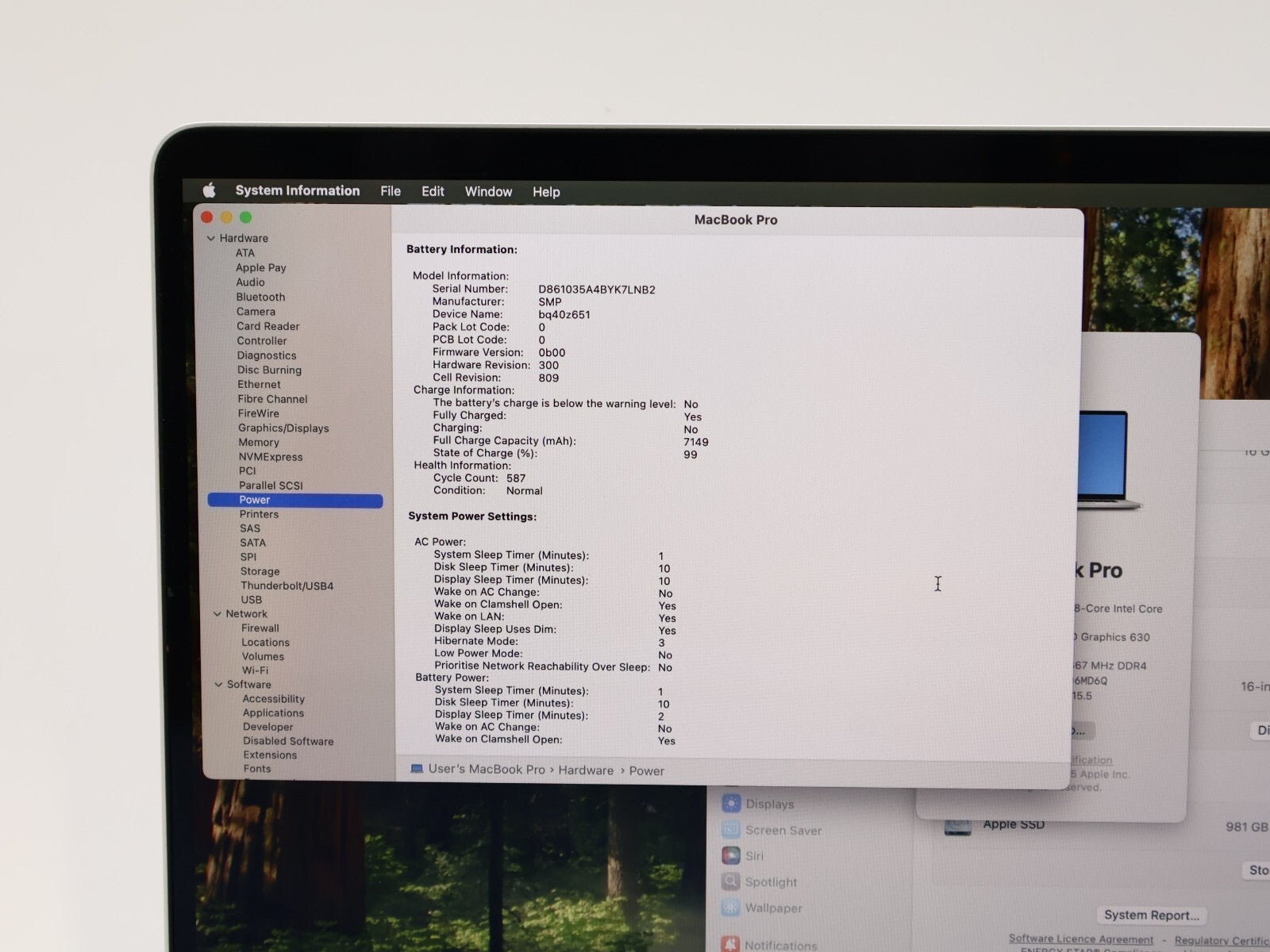Select Locations under Network
Viewport: 1270px width, 952px height.
(x=266, y=643)
